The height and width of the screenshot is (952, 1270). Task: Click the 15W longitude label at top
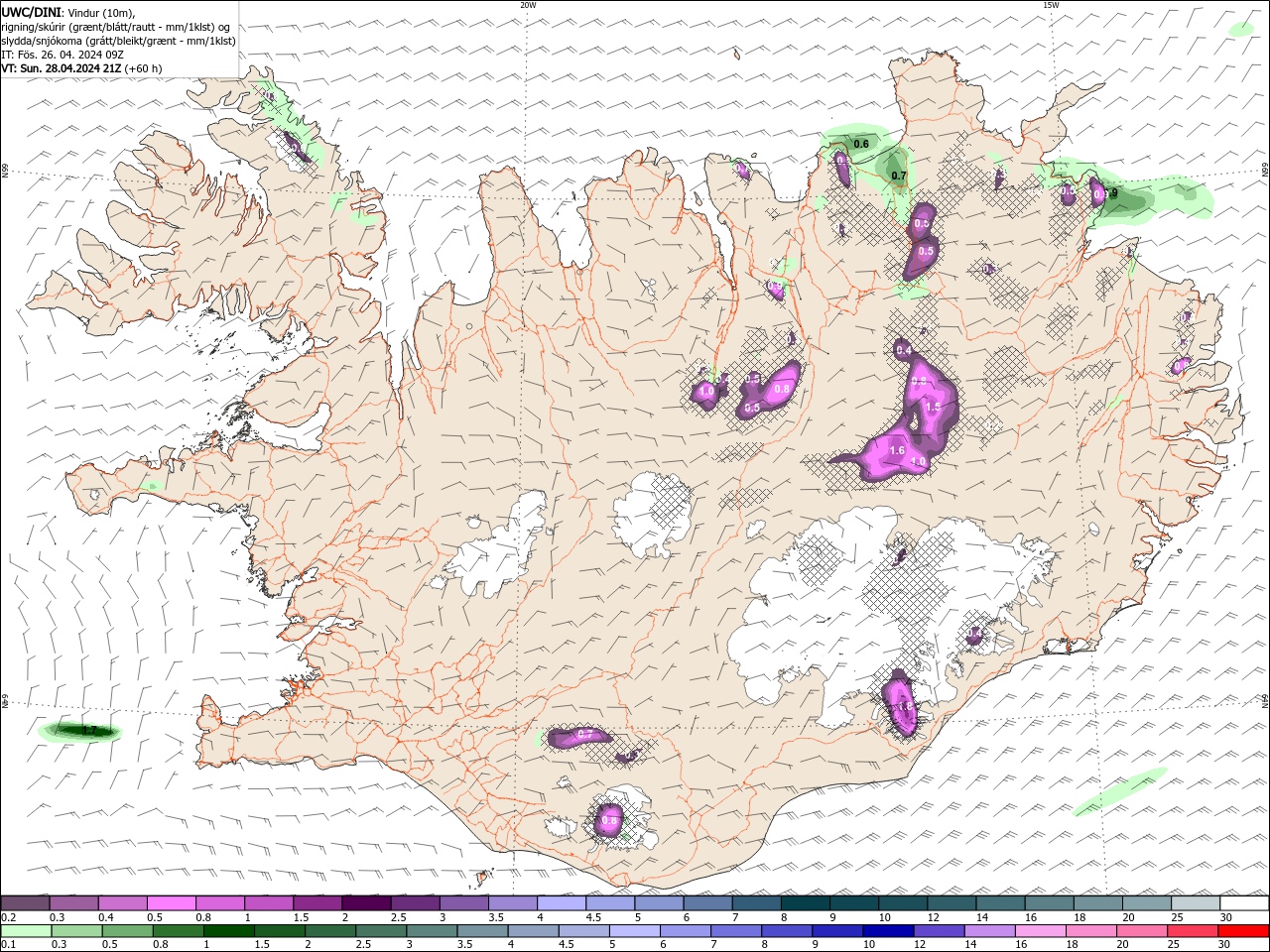(1051, 5)
